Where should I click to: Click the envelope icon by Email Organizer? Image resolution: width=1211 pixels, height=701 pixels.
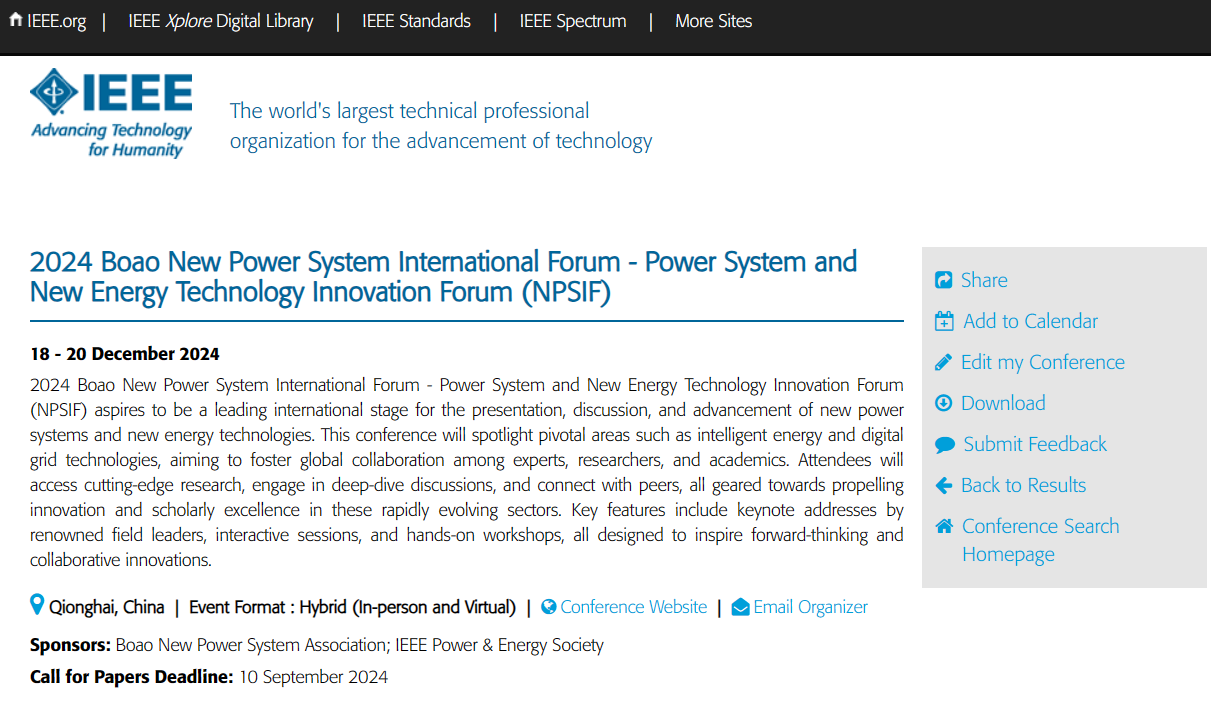[740, 607]
